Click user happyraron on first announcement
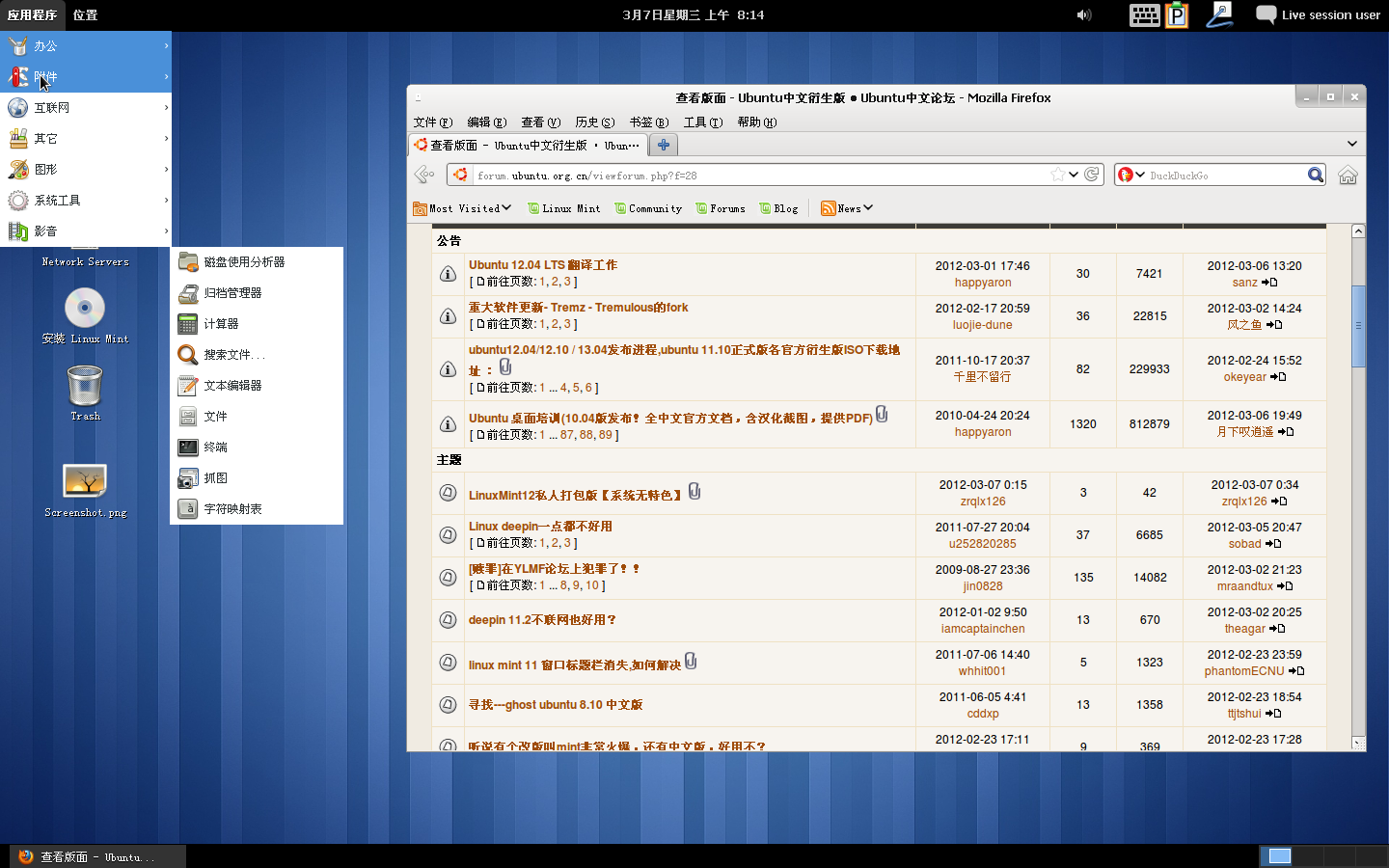Viewport: 1389px width, 868px height. [x=983, y=283]
